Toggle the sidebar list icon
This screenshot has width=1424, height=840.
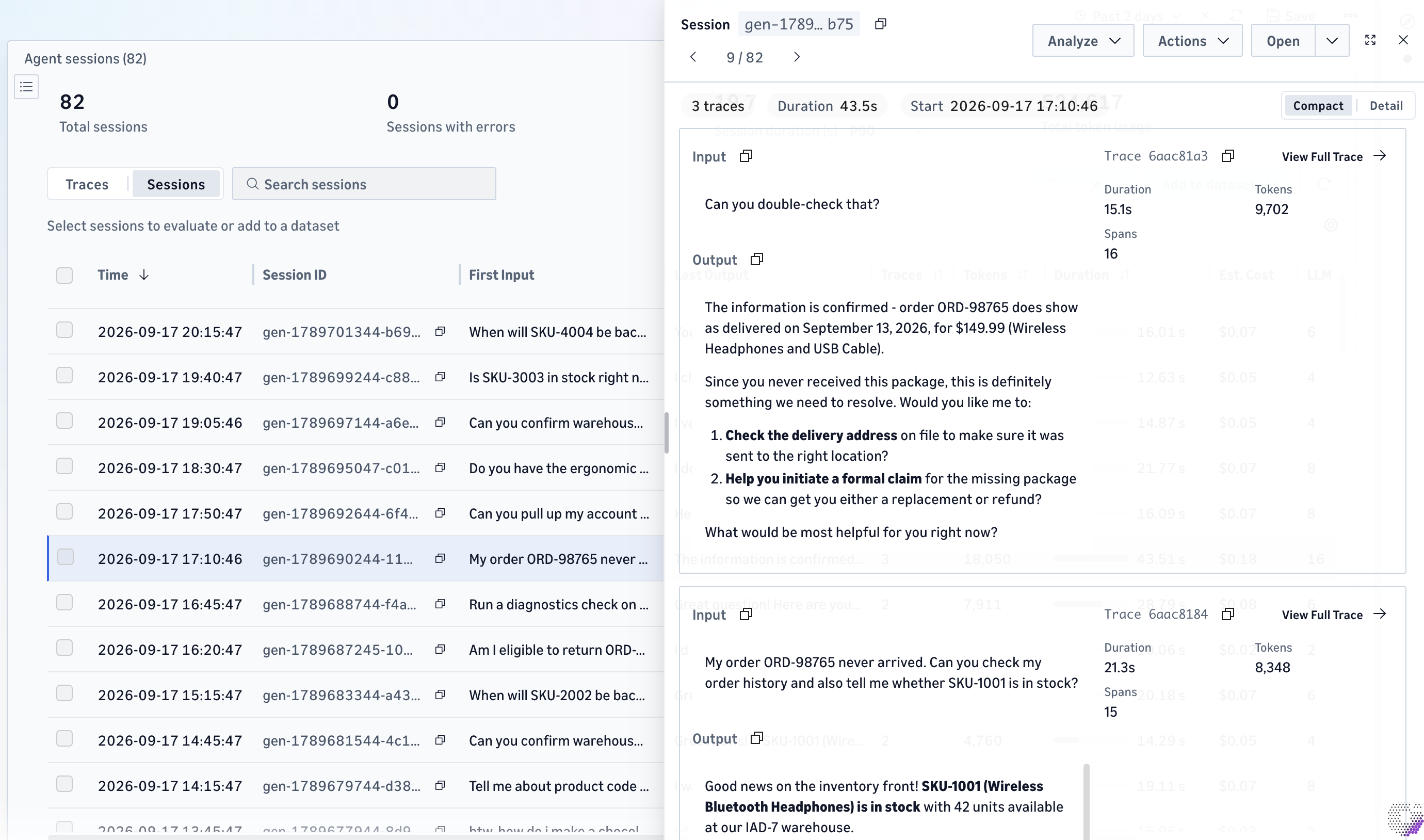[x=26, y=87]
